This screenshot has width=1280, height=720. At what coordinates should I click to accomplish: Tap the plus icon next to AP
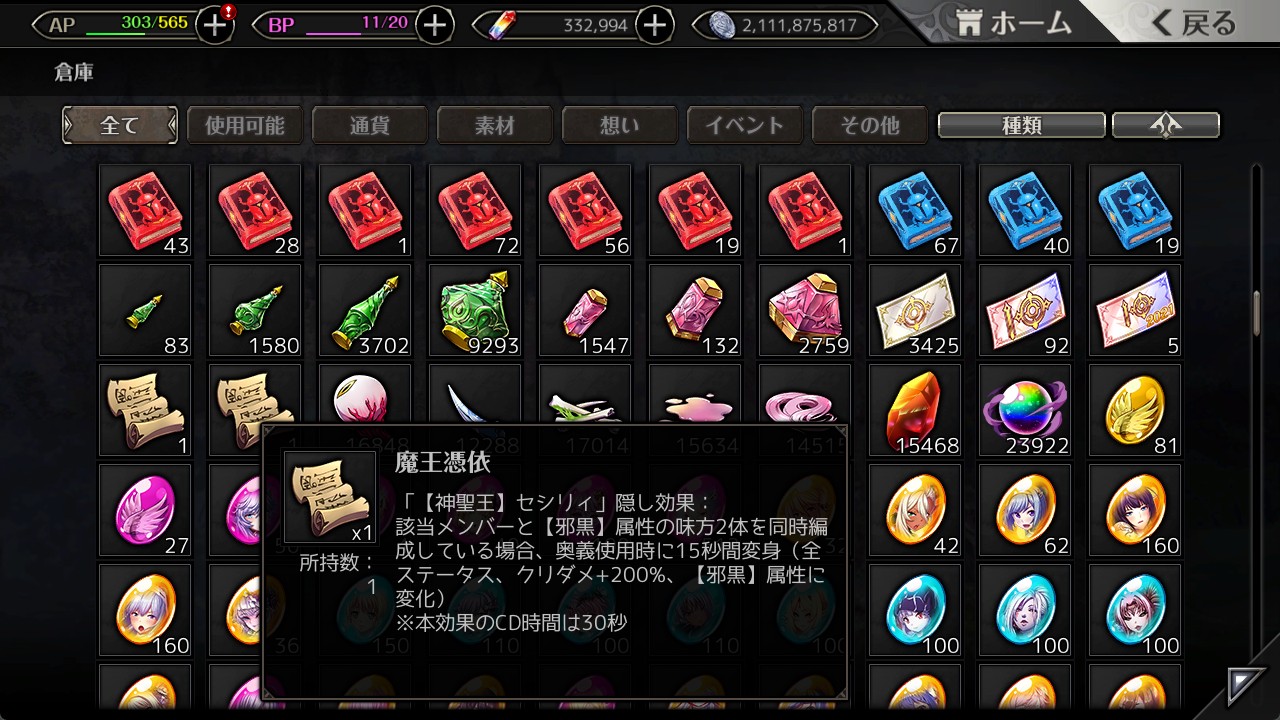coord(215,25)
